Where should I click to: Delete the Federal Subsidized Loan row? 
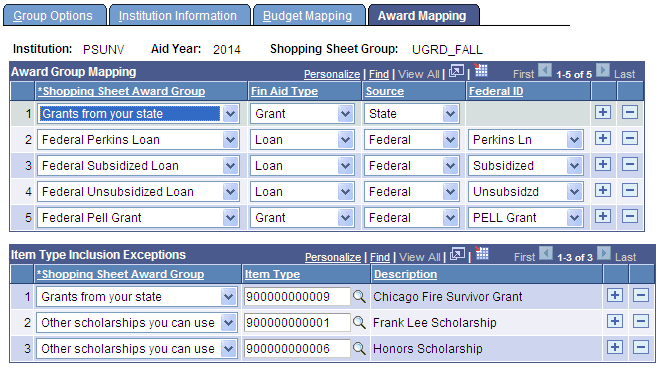630,165
